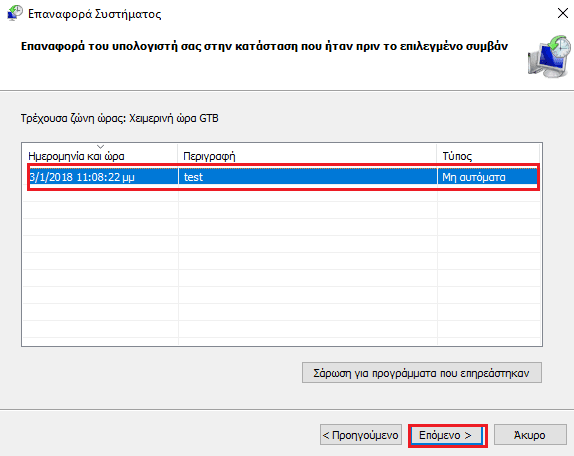
Task: Click the divider between the date and Περιγραφή headers
Action: point(178,156)
